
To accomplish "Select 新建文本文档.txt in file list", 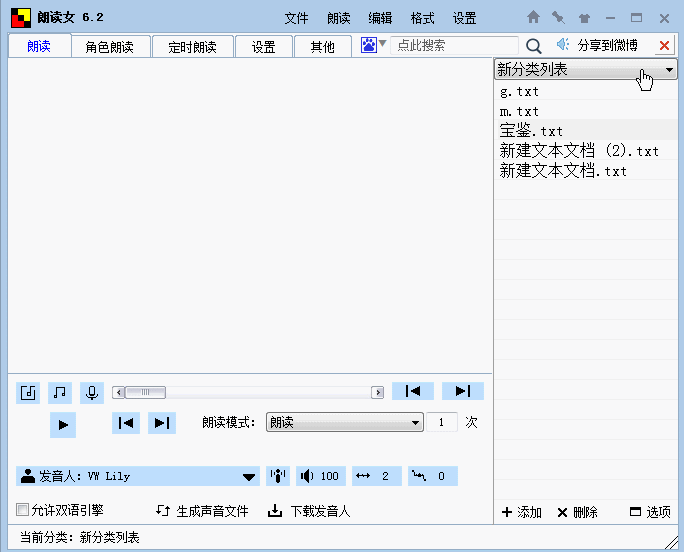I will click(x=586, y=170).
